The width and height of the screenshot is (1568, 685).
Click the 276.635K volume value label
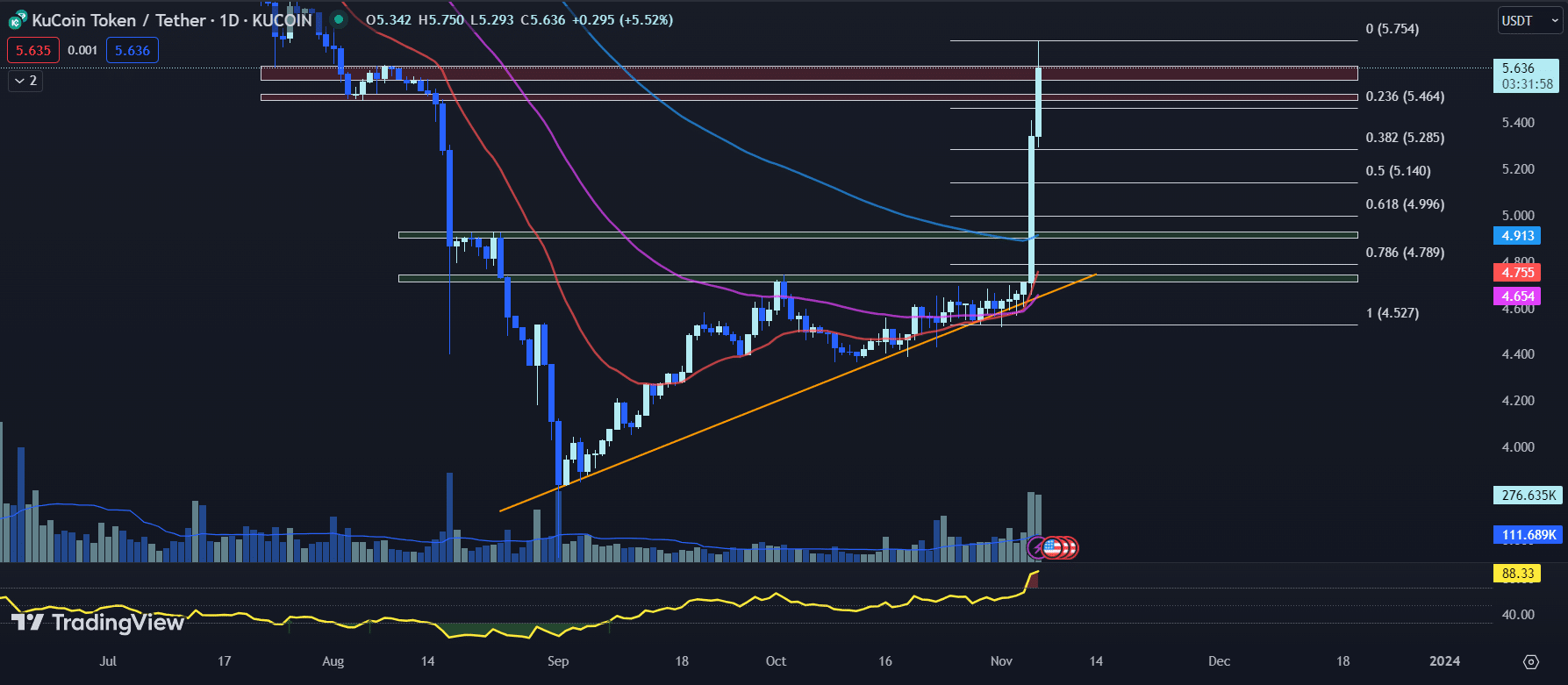point(1528,496)
